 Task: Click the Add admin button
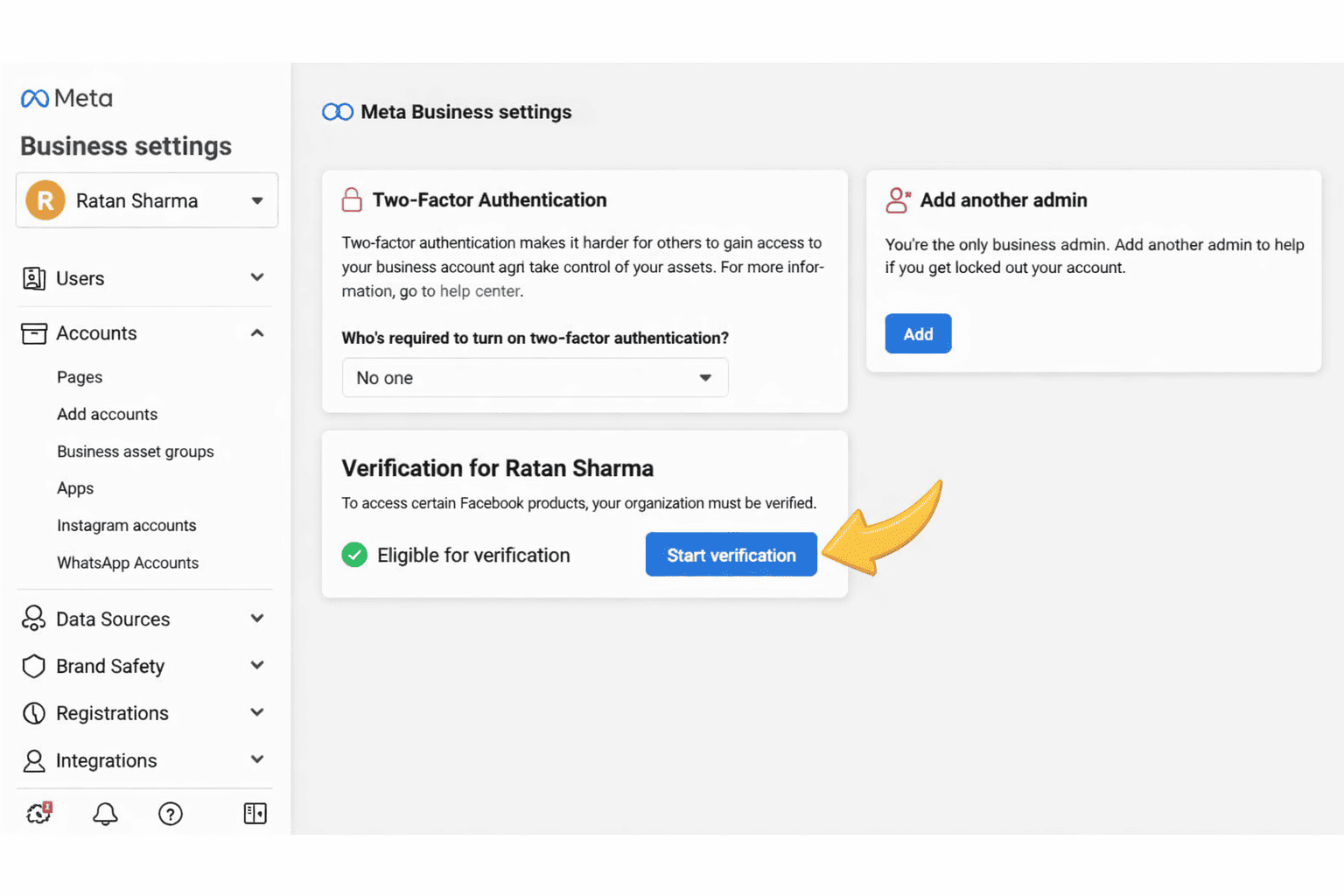point(918,333)
